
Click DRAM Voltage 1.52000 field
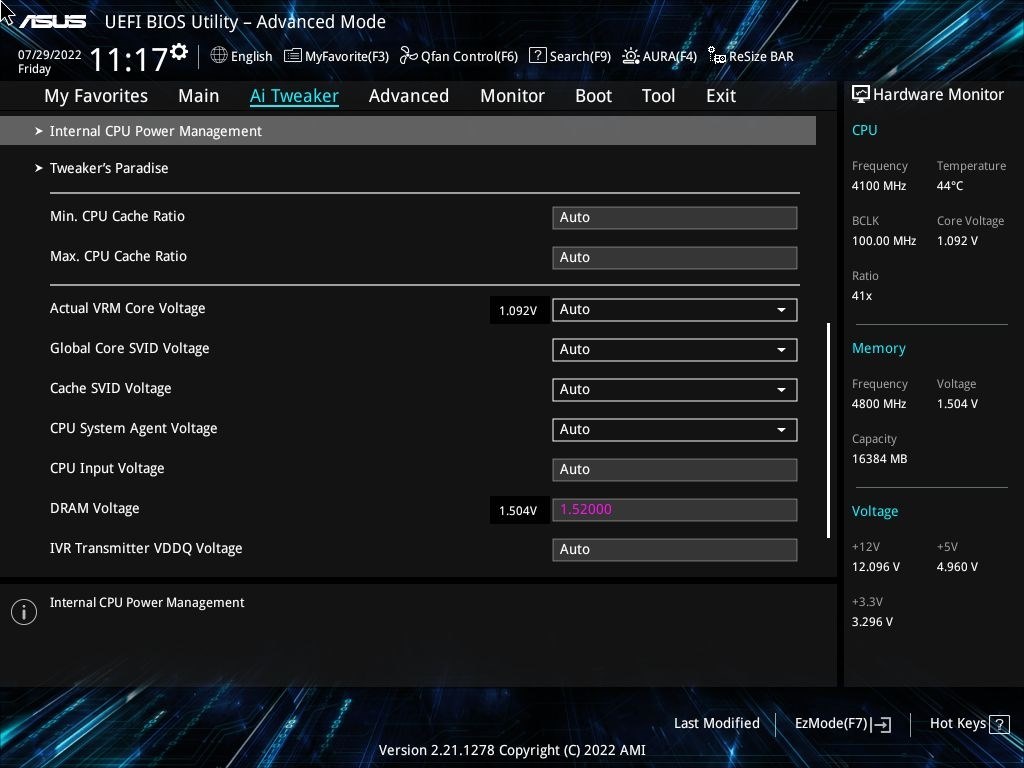675,509
